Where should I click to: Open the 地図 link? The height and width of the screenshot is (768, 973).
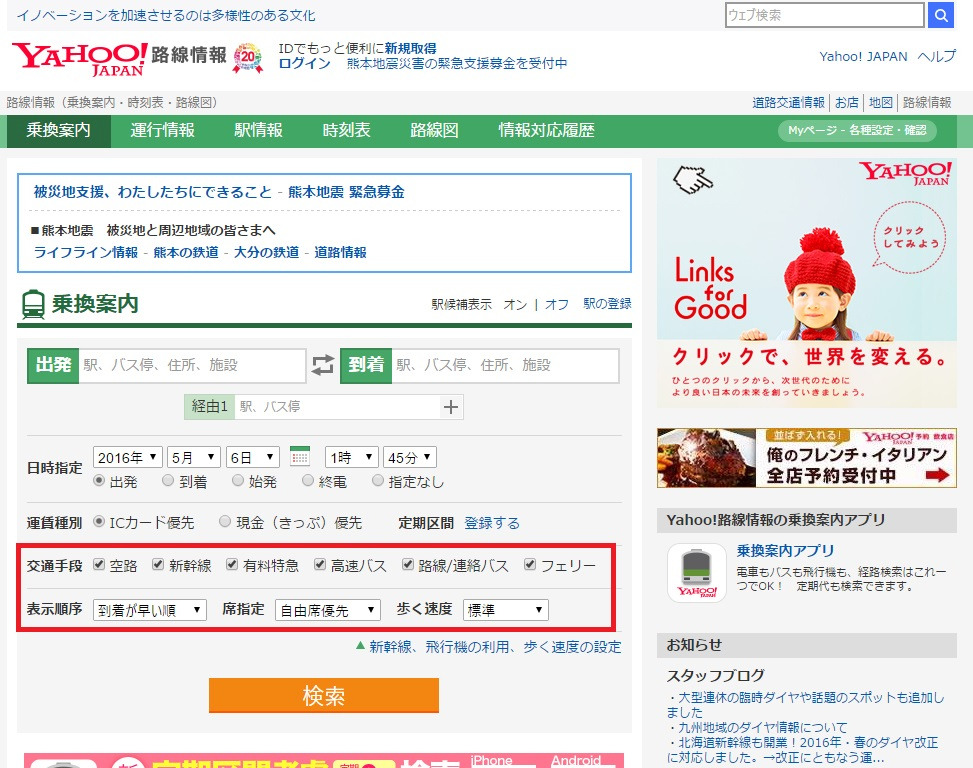[881, 102]
